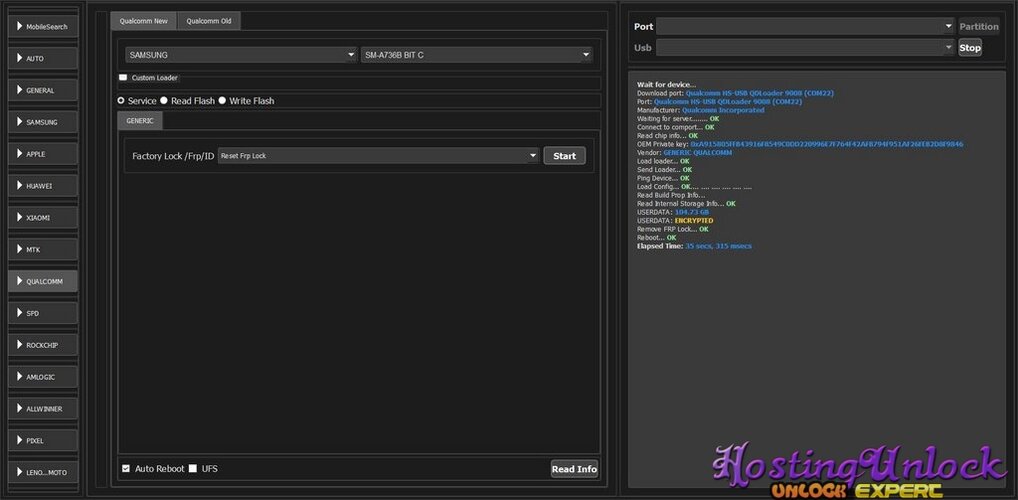The height and width of the screenshot is (500, 1018).
Task: Open the Port selection combo box
Action: click(804, 27)
